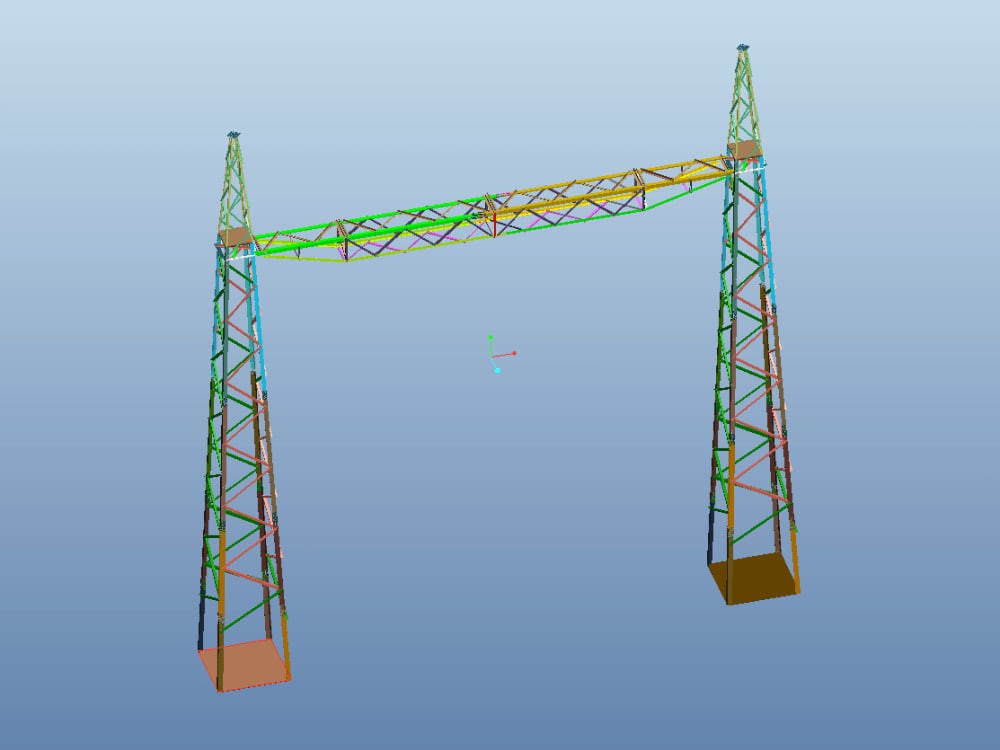Select the brown junction block on right tower
This screenshot has width=1000, height=750.
(x=744, y=150)
